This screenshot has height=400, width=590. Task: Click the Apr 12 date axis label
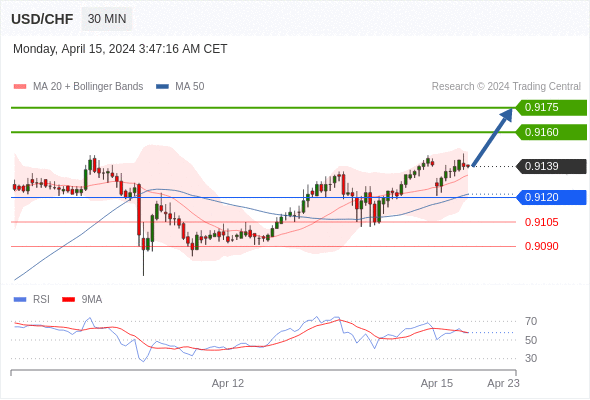click(x=228, y=383)
